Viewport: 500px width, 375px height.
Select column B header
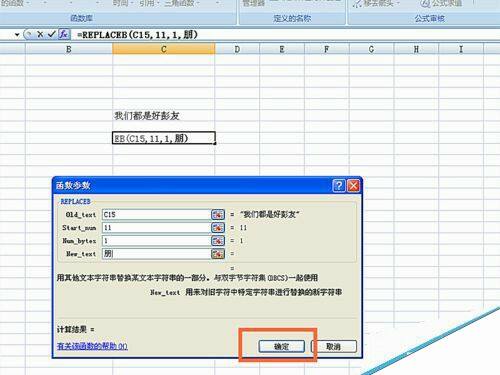click(69, 49)
